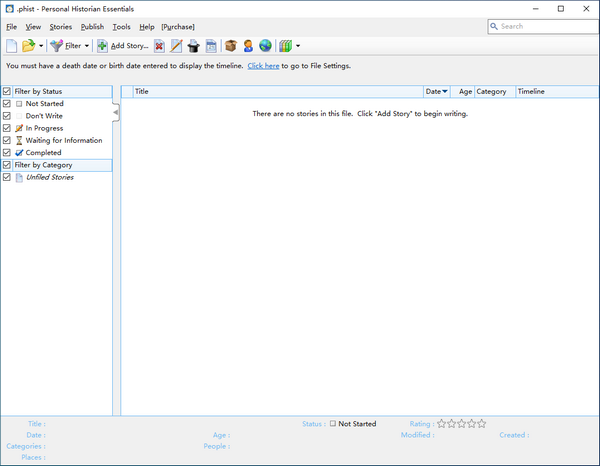600x466 pixels.
Task: Click the edit story pencil icon
Action: point(176,46)
